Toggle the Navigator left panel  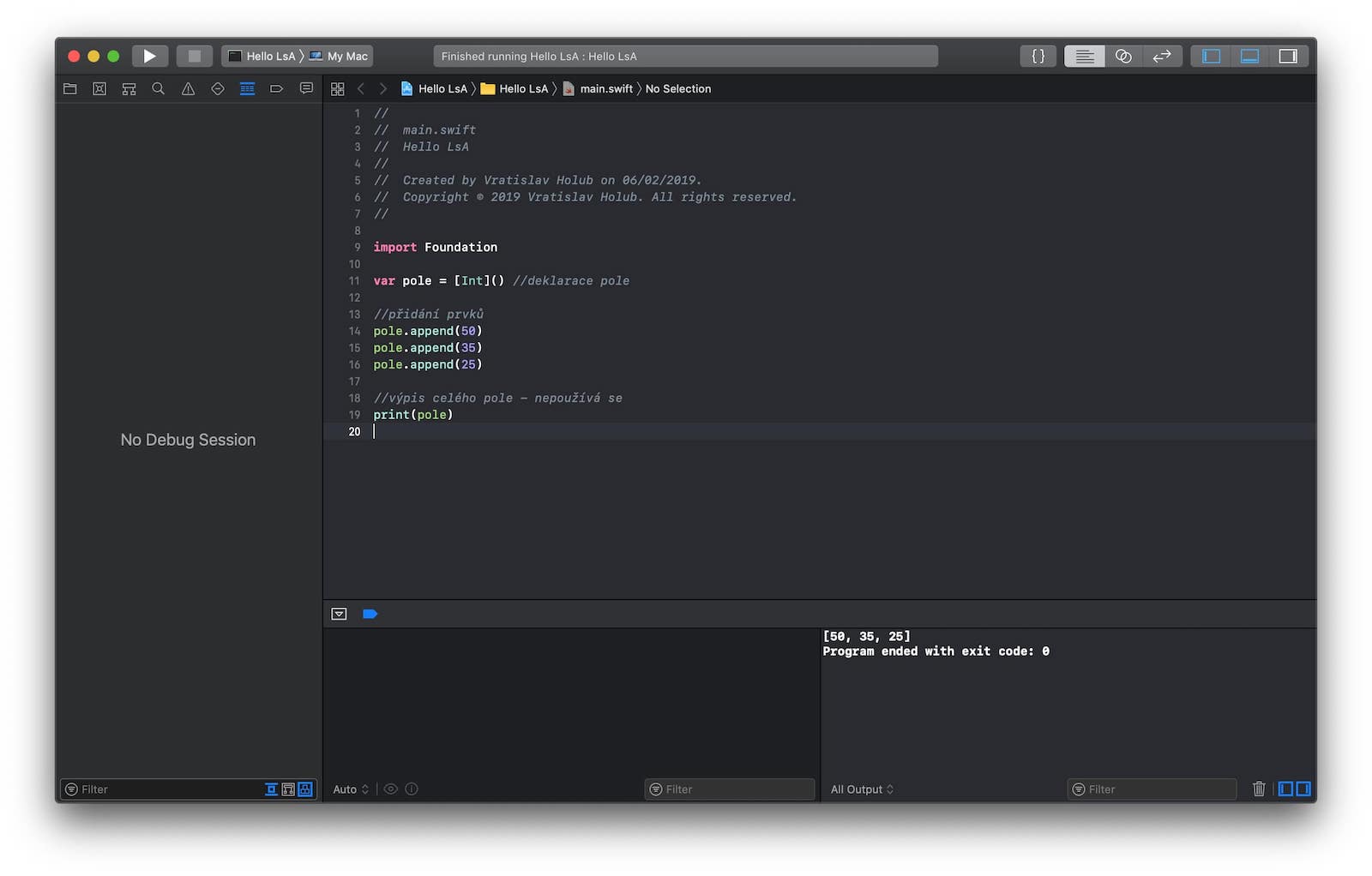[x=1211, y=56]
